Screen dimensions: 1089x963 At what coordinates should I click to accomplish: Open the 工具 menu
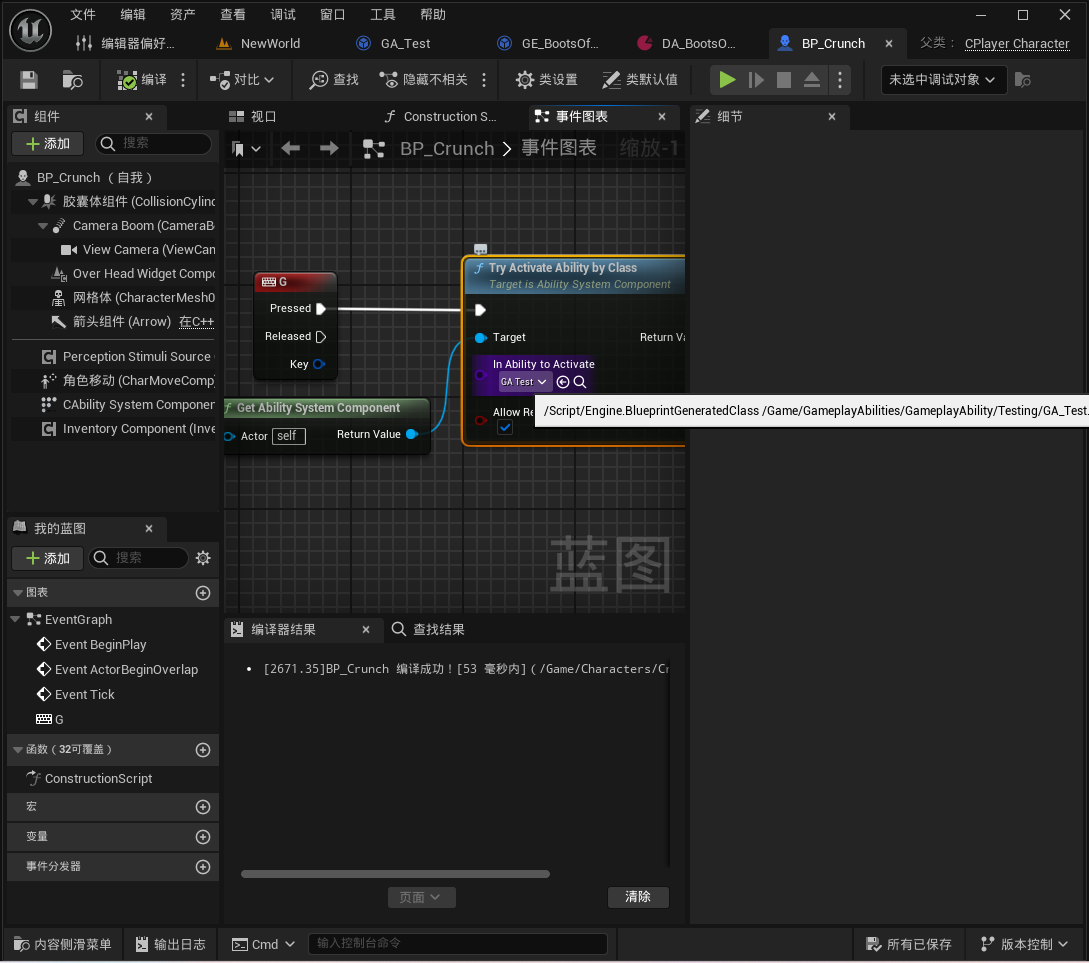pos(383,15)
